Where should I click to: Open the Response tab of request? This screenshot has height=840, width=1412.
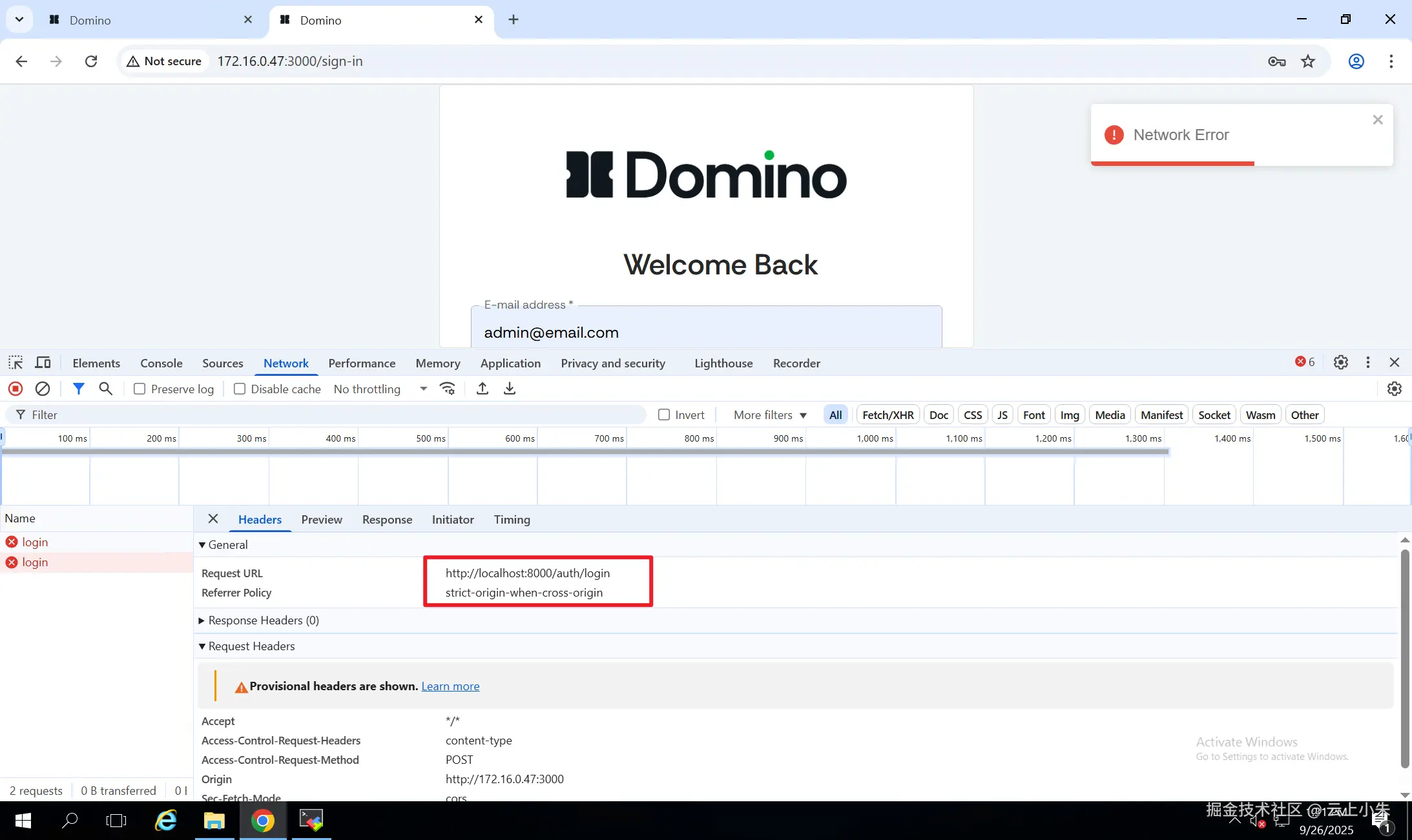(387, 520)
